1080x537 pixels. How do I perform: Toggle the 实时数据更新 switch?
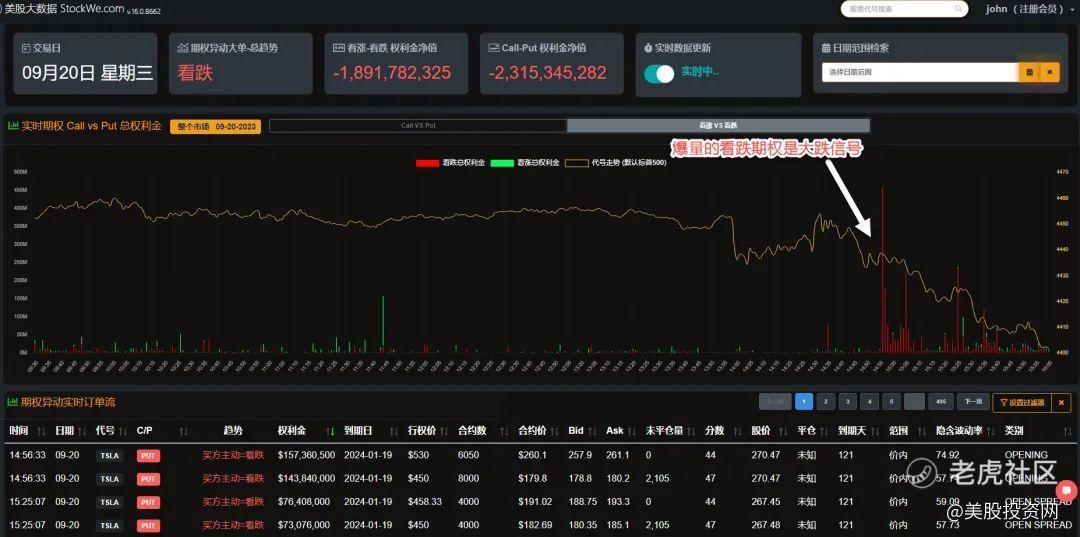coord(659,73)
